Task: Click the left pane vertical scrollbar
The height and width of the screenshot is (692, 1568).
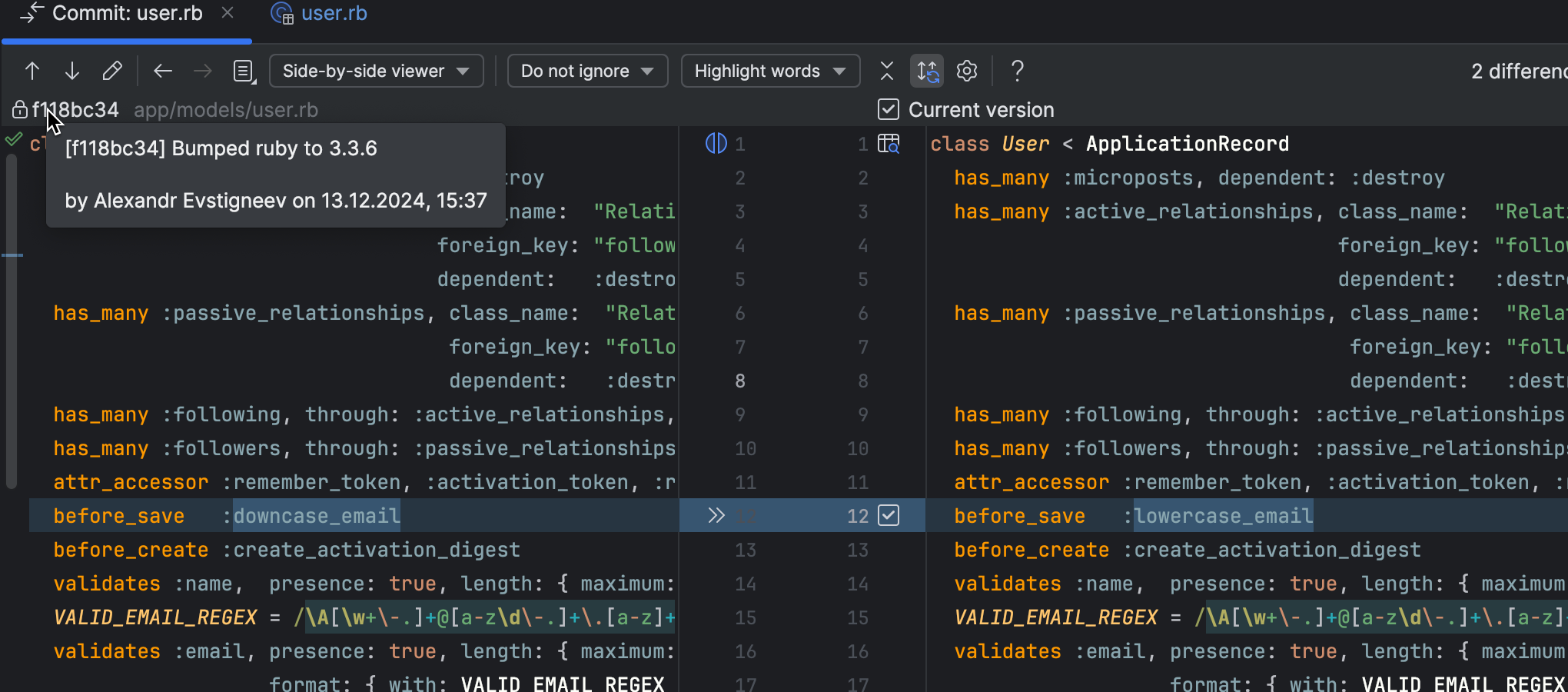Action: [12, 323]
